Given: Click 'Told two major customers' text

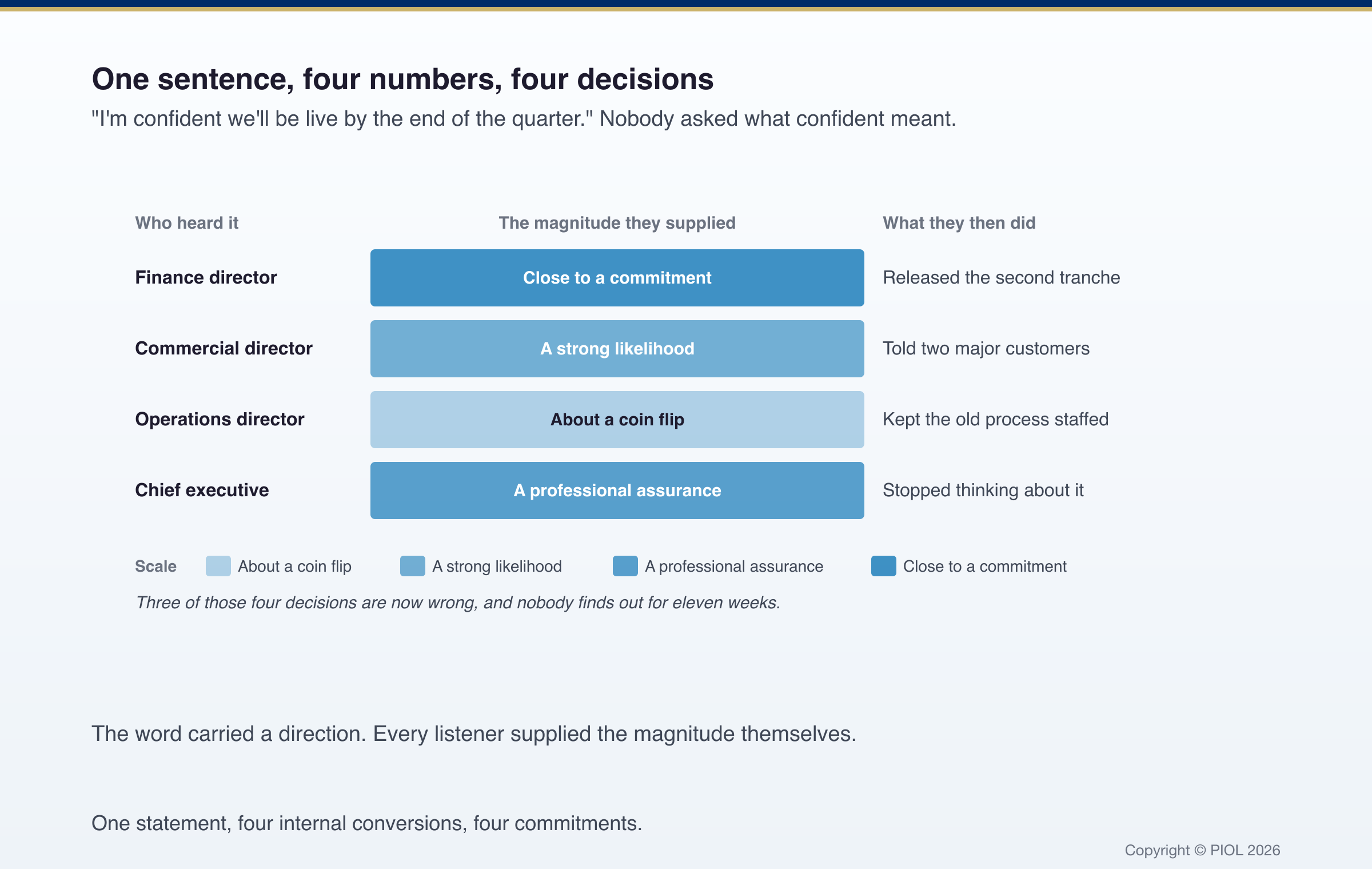Looking at the screenshot, I should tap(986, 349).
